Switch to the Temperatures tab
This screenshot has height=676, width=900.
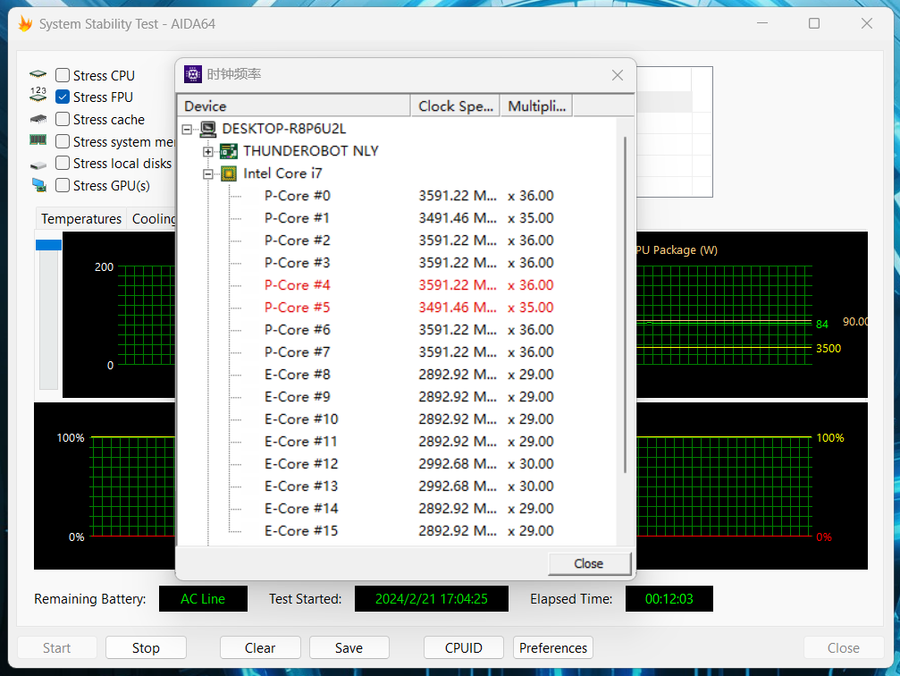[x=81, y=219]
